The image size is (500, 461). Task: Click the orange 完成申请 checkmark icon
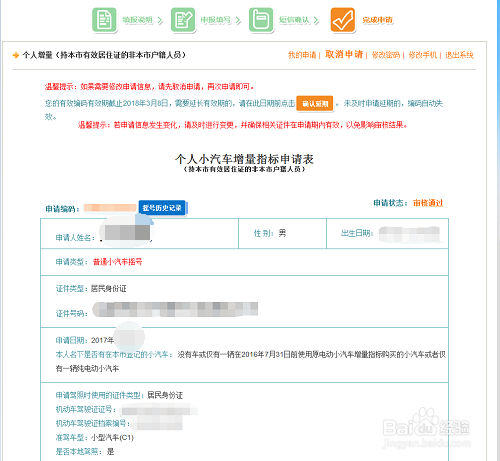pyautogui.click(x=343, y=20)
